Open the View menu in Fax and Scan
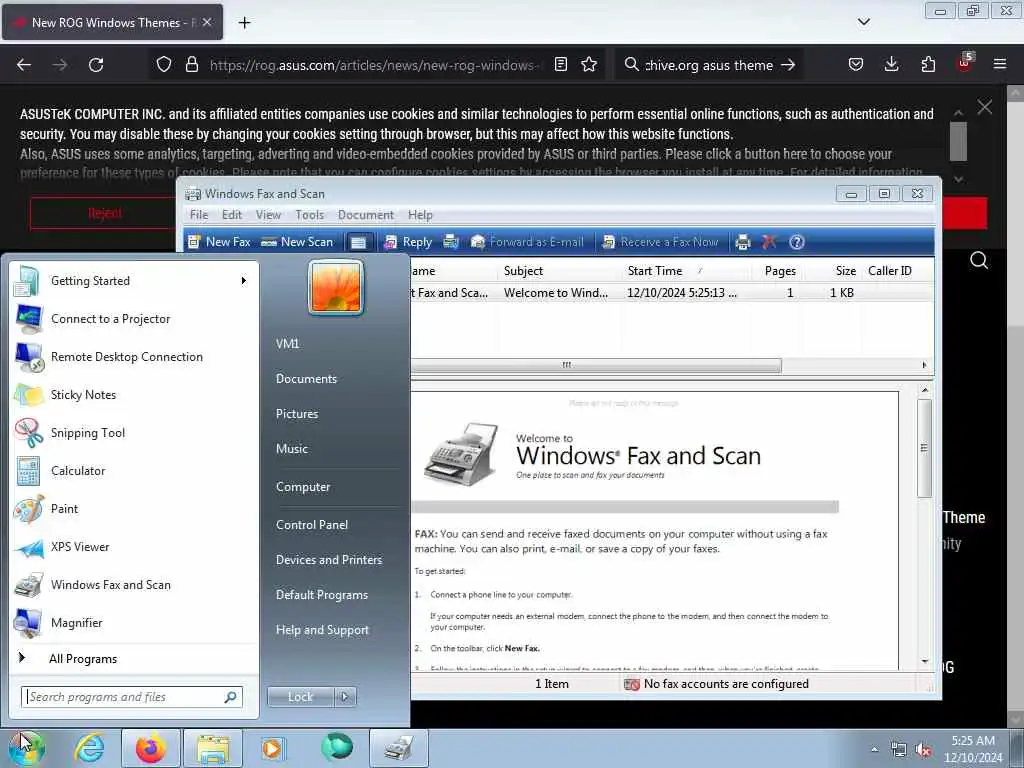This screenshot has width=1024, height=768. click(x=268, y=215)
